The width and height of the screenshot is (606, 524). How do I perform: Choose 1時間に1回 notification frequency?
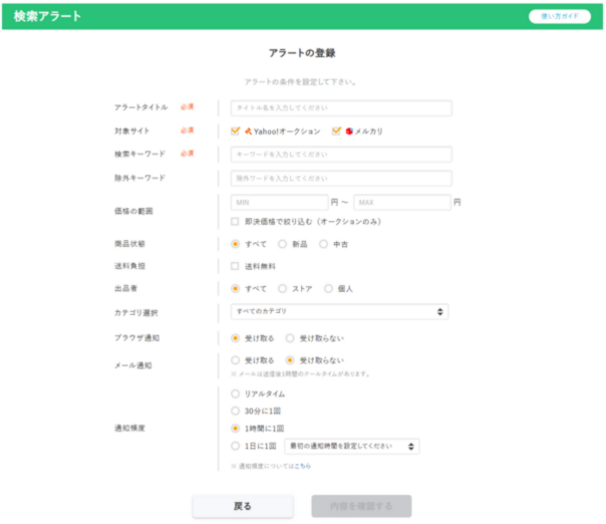235,429
